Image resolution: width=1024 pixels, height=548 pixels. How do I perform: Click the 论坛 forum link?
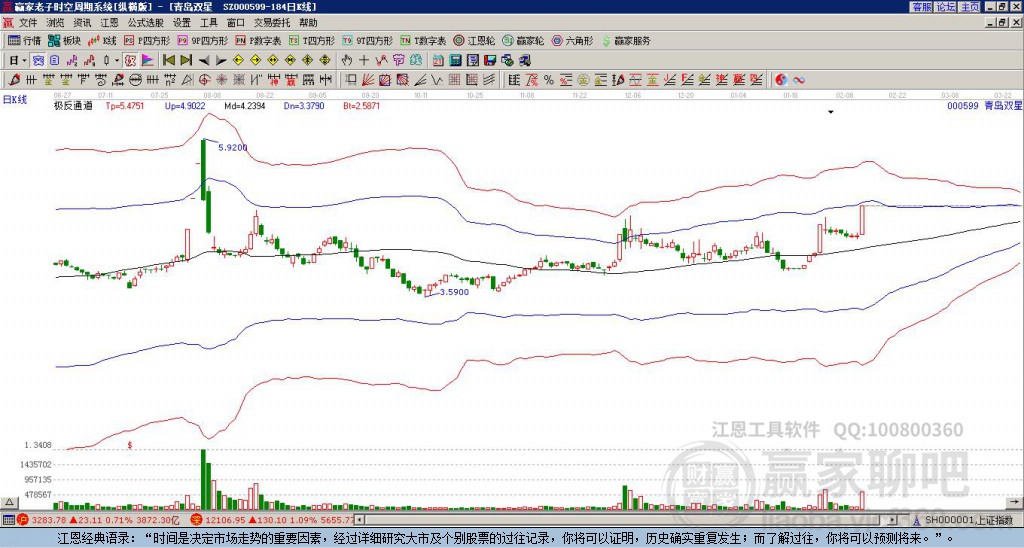pyautogui.click(x=946, y=7)
